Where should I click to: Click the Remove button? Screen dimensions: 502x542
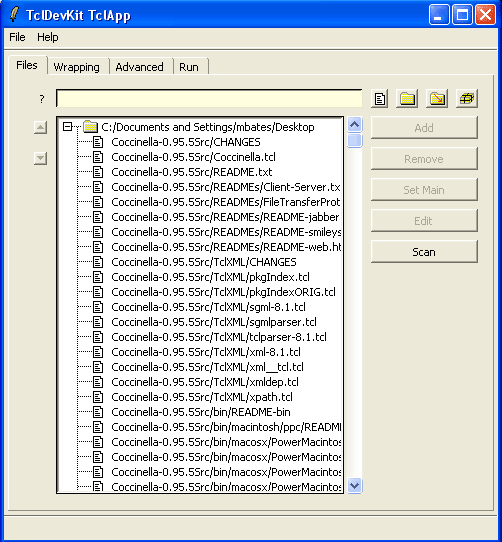(424, 159)
